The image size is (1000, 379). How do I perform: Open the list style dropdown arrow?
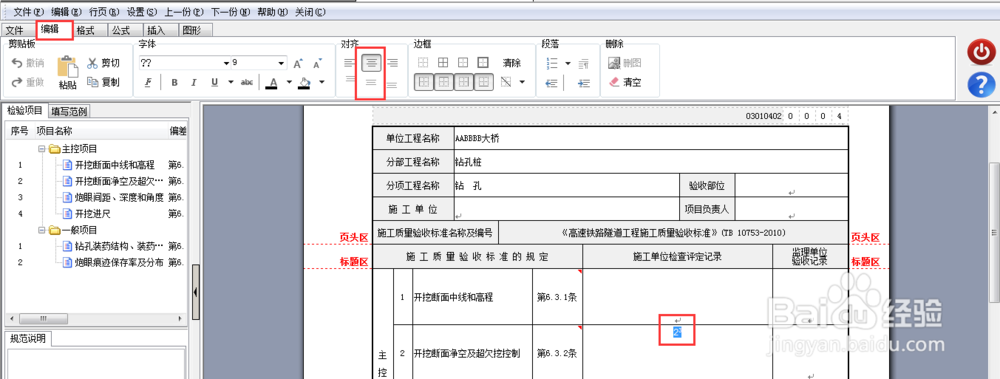click(x=567, y=63)
